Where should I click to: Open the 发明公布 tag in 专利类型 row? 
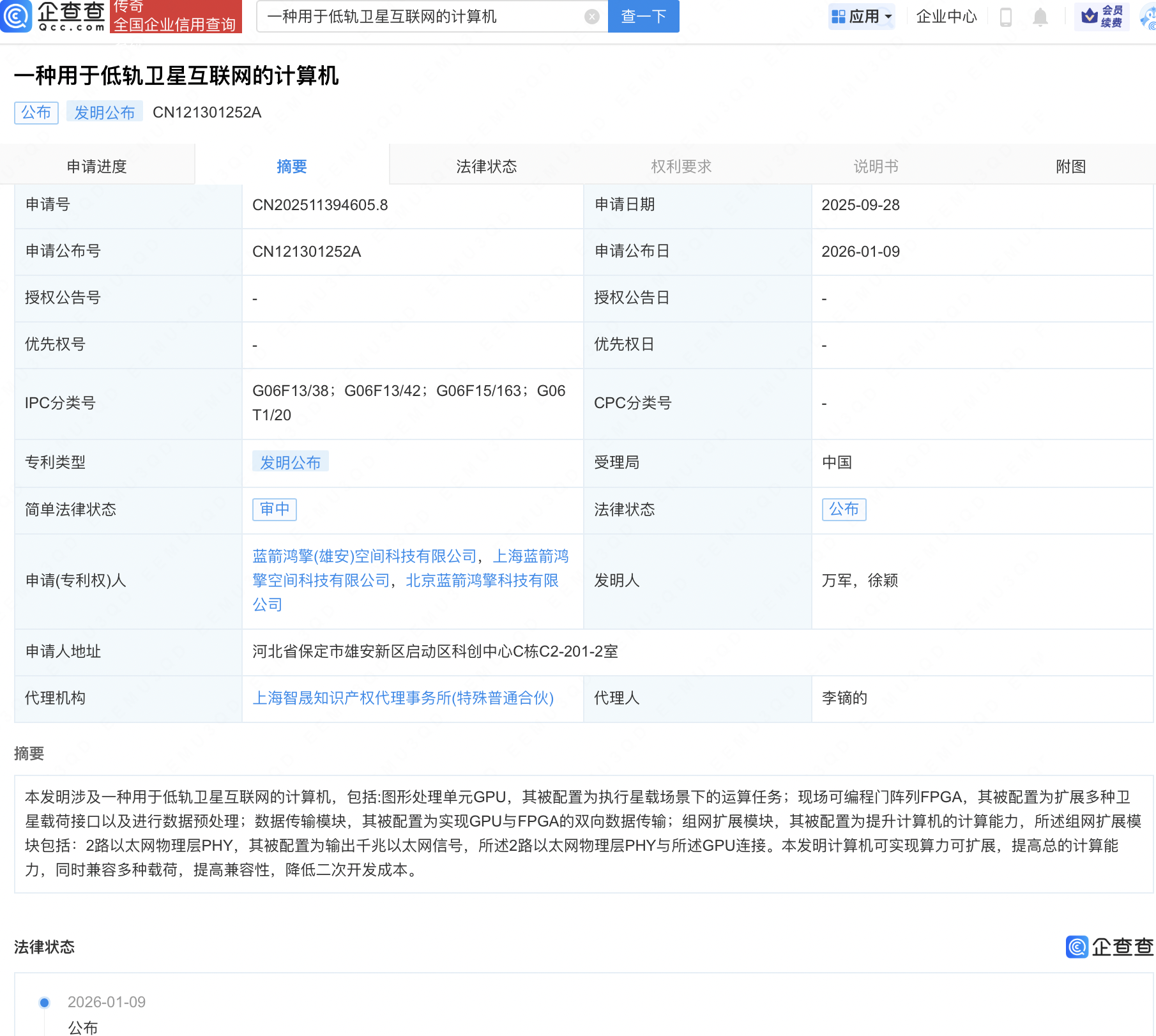tap(291, 462)
